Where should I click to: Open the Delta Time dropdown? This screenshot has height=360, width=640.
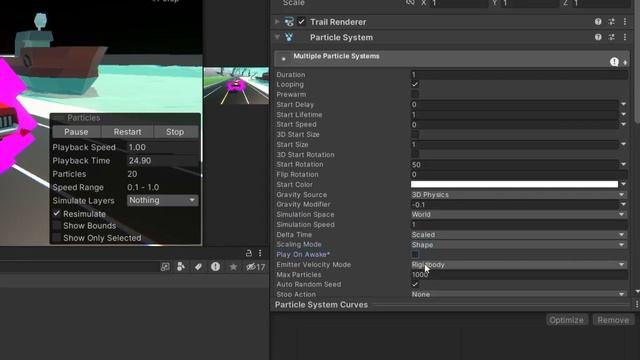[x=518, y=235]
